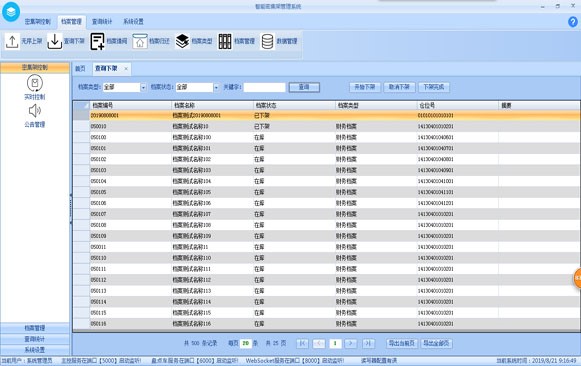Click the 查询 search button

304,87
